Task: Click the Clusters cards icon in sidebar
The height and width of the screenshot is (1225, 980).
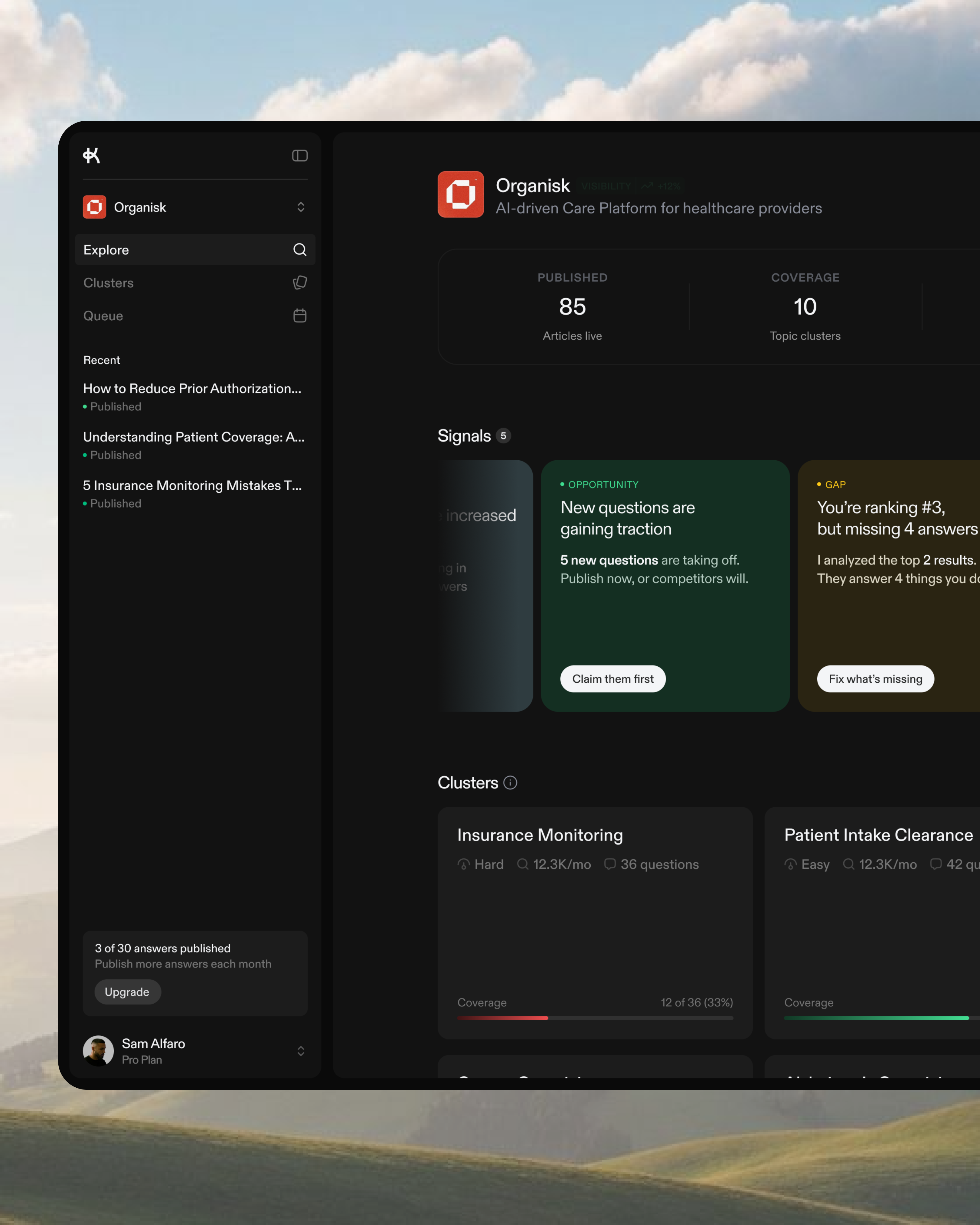Action: 299,283
